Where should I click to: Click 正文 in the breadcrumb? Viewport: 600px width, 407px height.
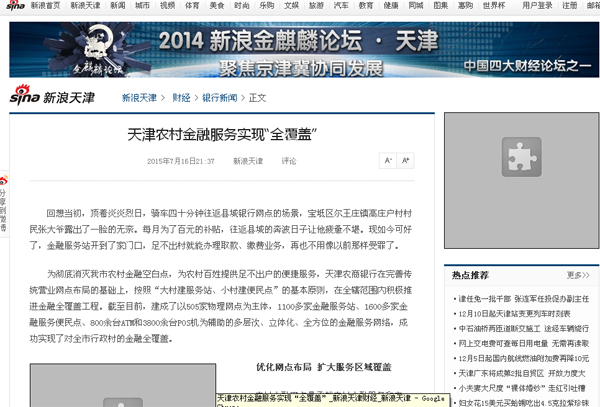tap(258, 98)
